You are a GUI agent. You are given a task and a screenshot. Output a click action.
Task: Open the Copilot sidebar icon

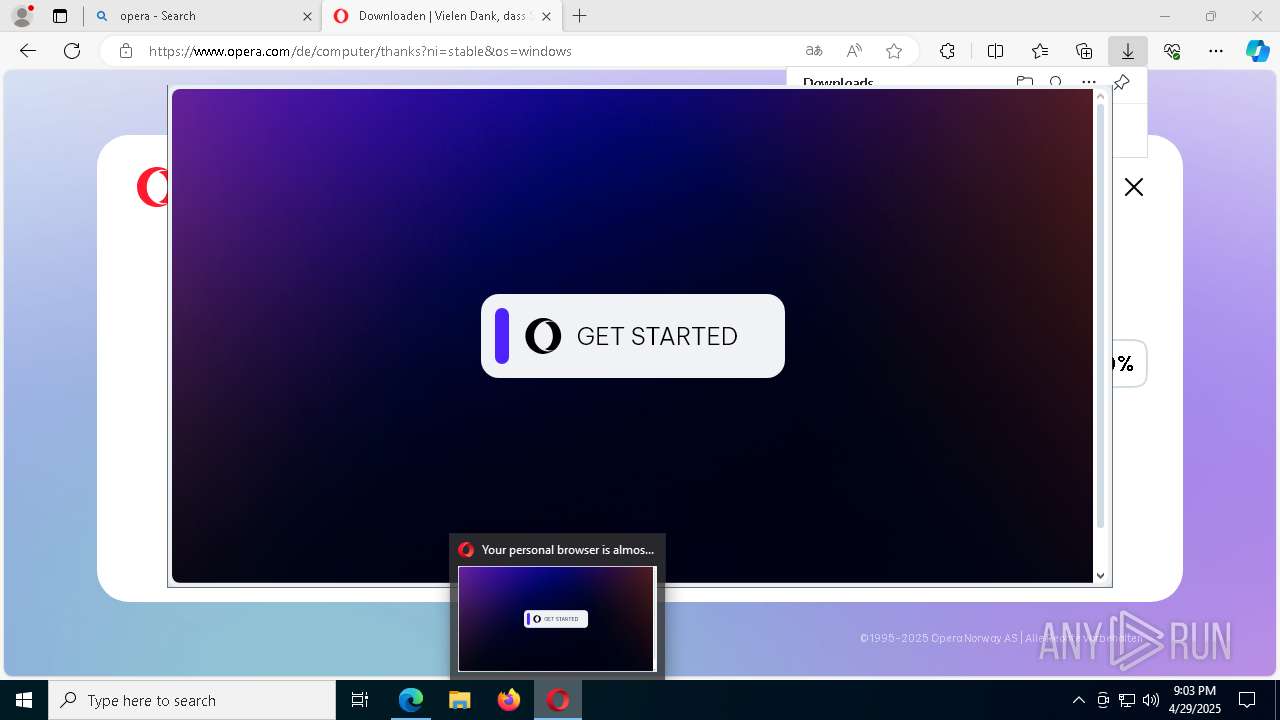[x=1258, y=51]
